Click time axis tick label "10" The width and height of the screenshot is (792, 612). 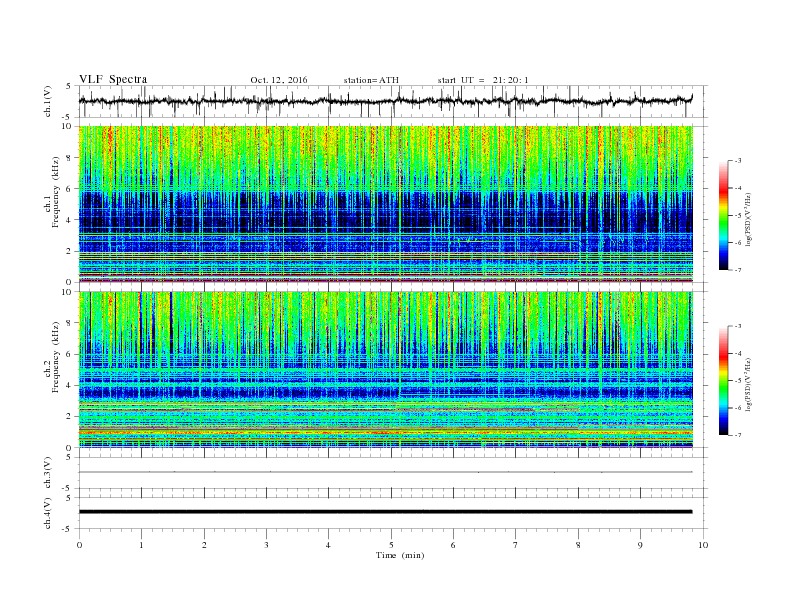703,545
